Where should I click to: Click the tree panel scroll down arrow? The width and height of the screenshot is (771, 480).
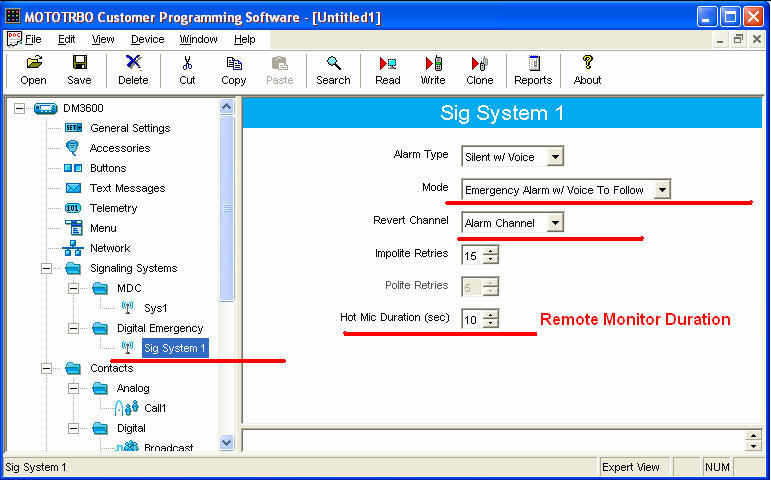(227, 443)
